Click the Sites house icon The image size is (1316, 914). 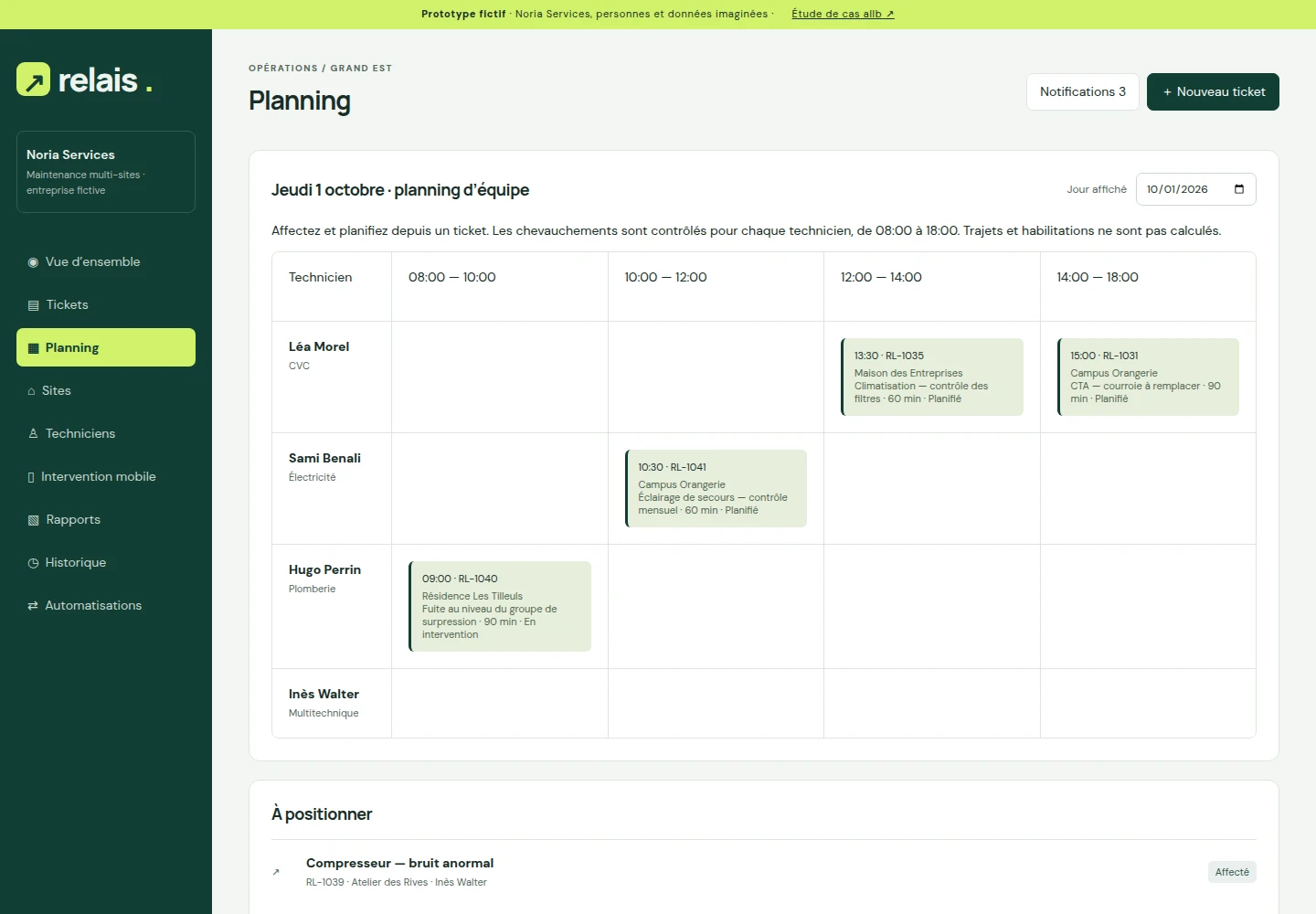[32, 391]
